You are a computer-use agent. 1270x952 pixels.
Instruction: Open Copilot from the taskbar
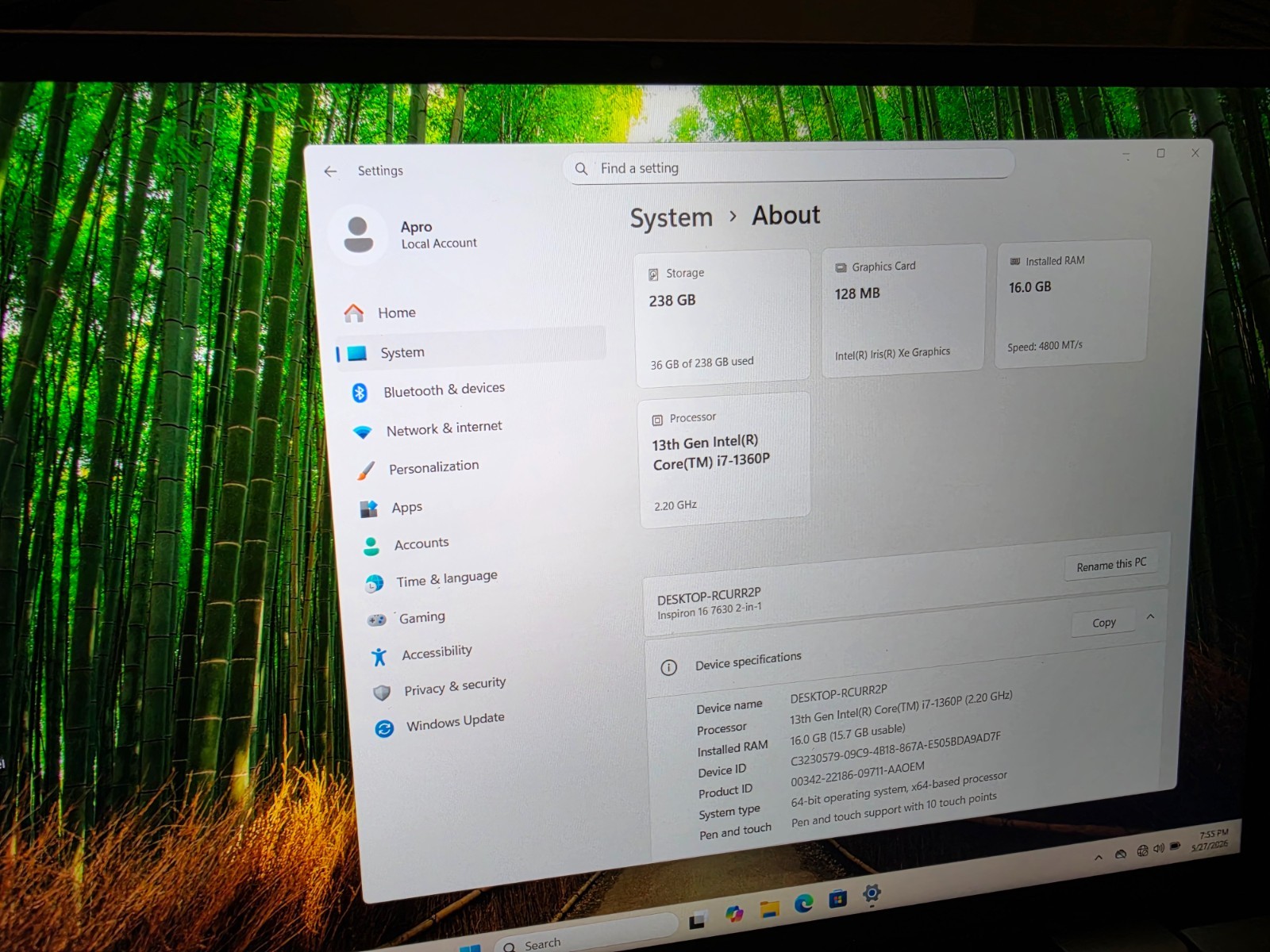734,914
